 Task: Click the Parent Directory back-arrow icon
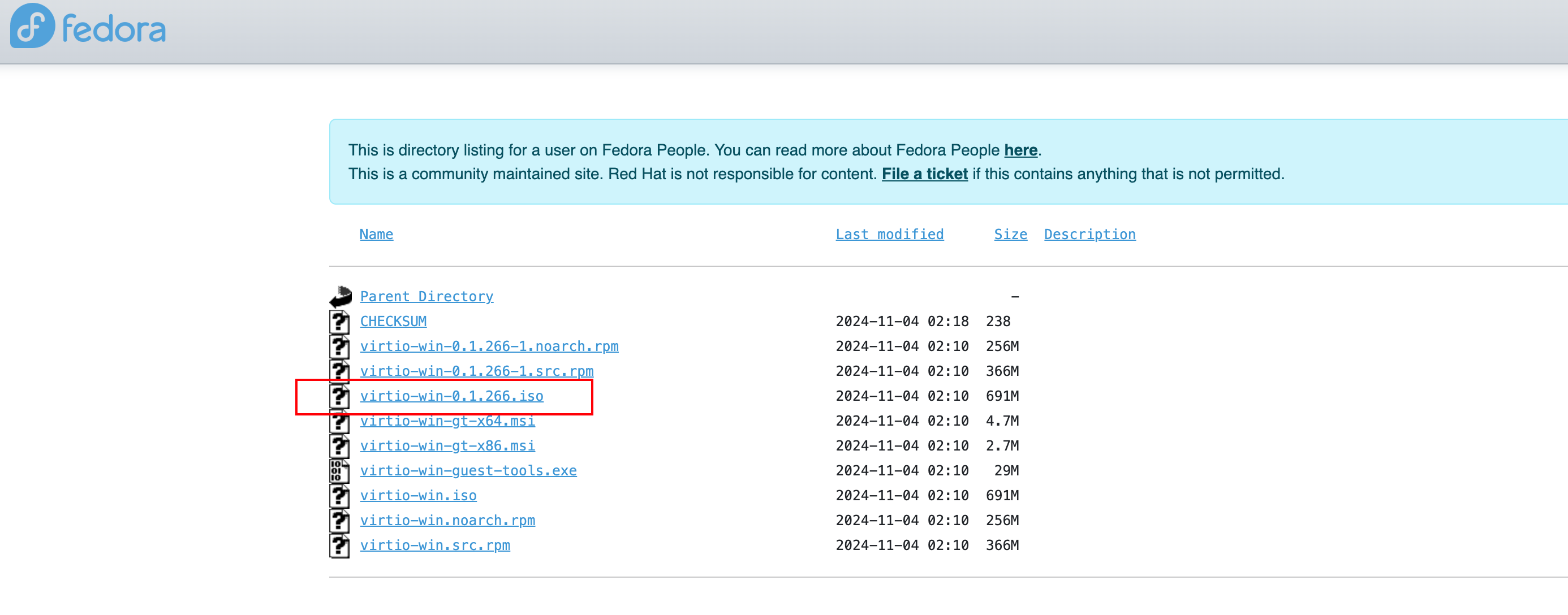[x=341, y=296]
